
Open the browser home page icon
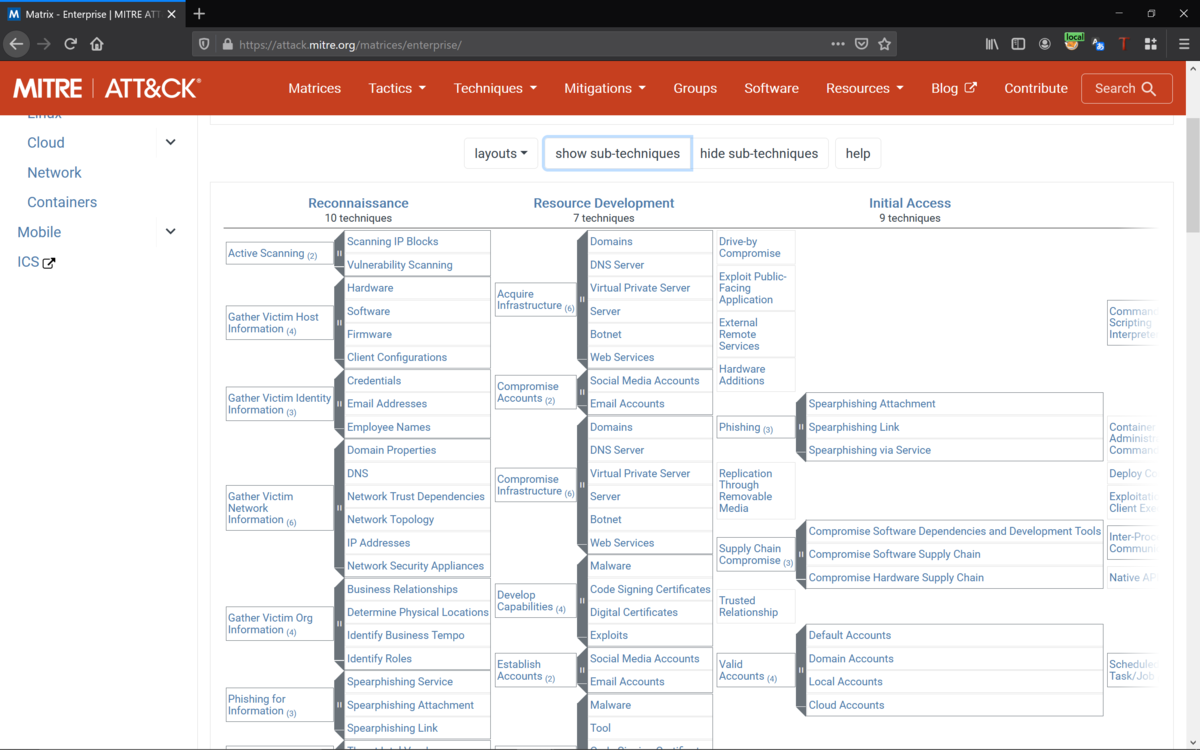coord(97,44)
